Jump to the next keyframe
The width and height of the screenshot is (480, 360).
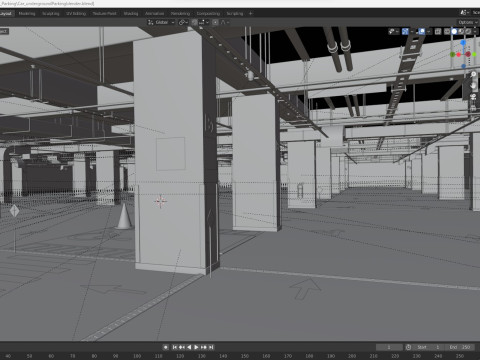(x=204, y=347)
